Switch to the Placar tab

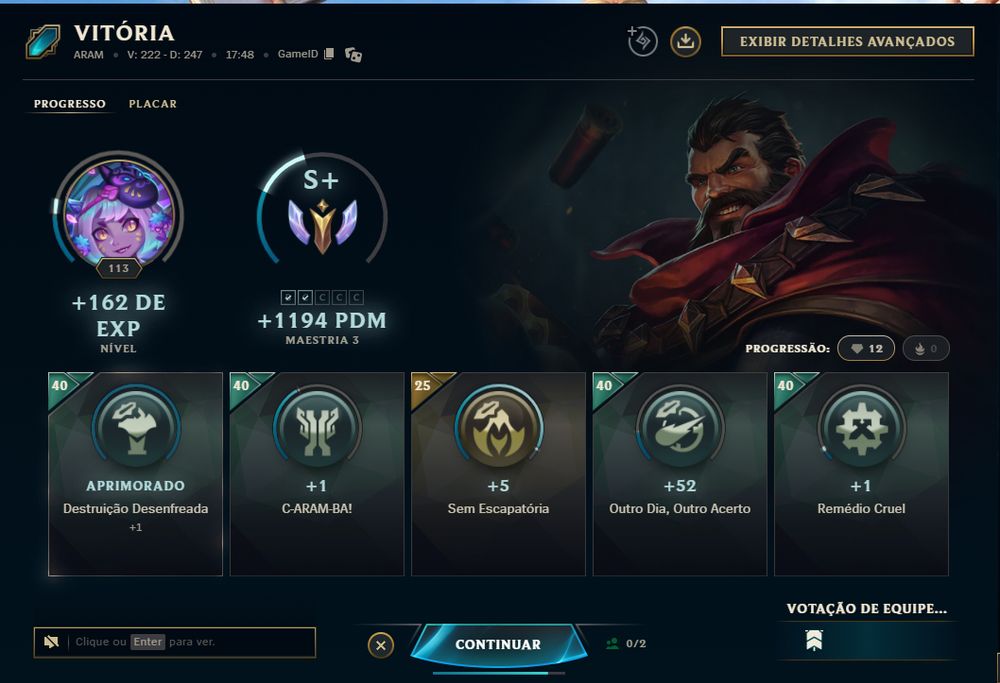pyautogui.click(x=153, y=103)
